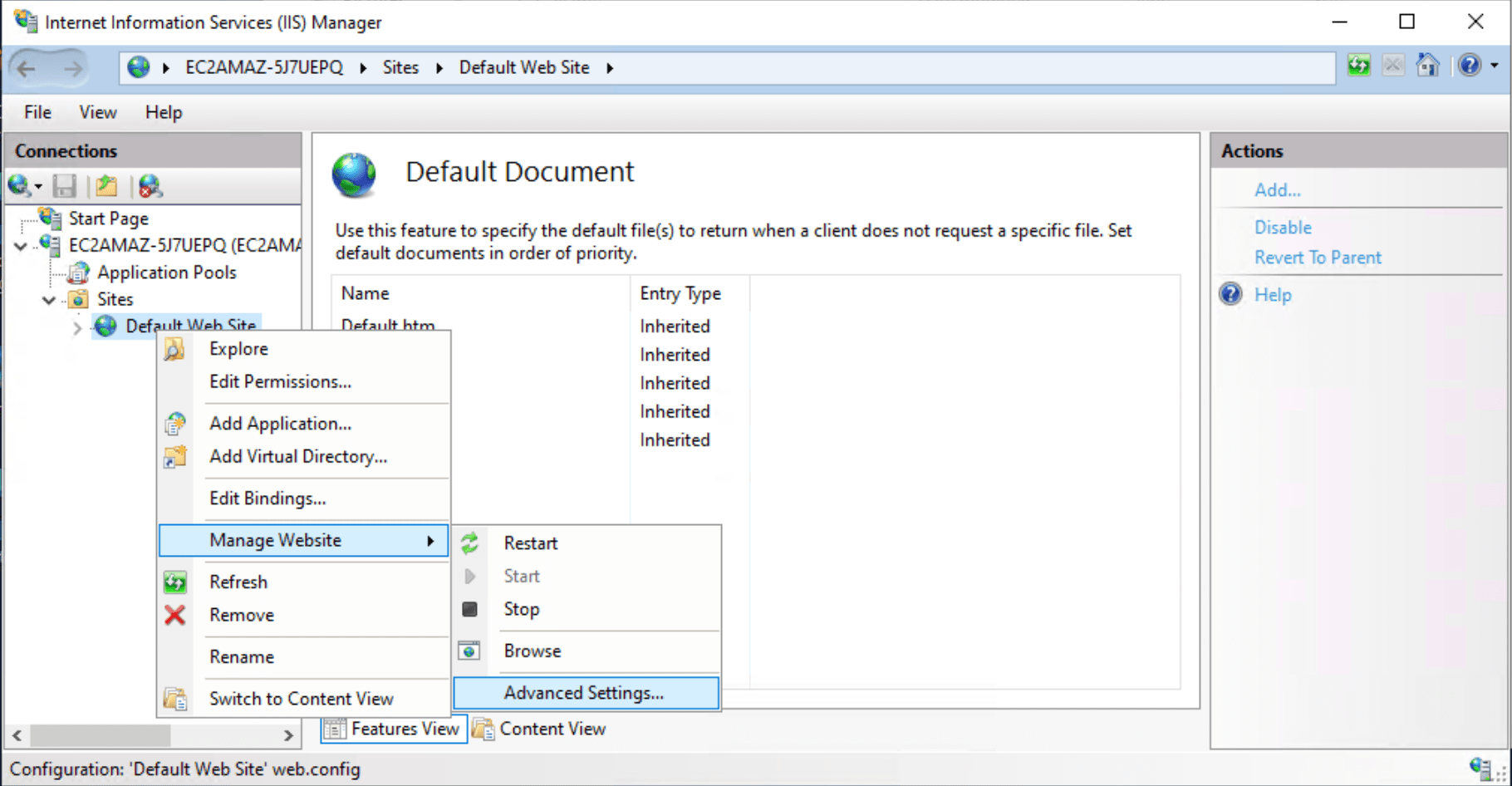Click the Default Web Site globe icon
Screen dimensions: 1512x786
(x=106, y=326)
